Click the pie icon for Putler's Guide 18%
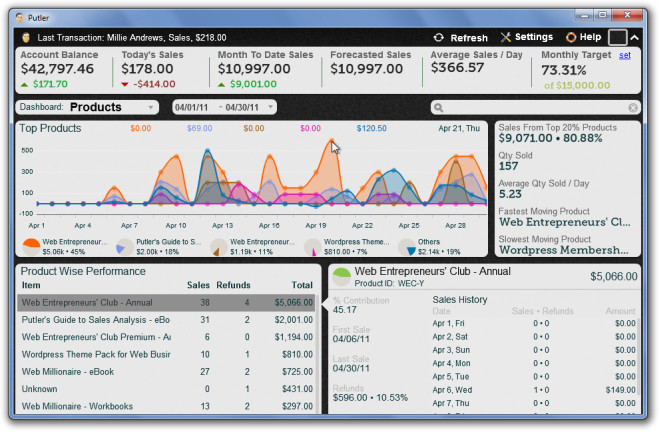The height and width of the screenshot is (432, 660). tap(125, 247)
